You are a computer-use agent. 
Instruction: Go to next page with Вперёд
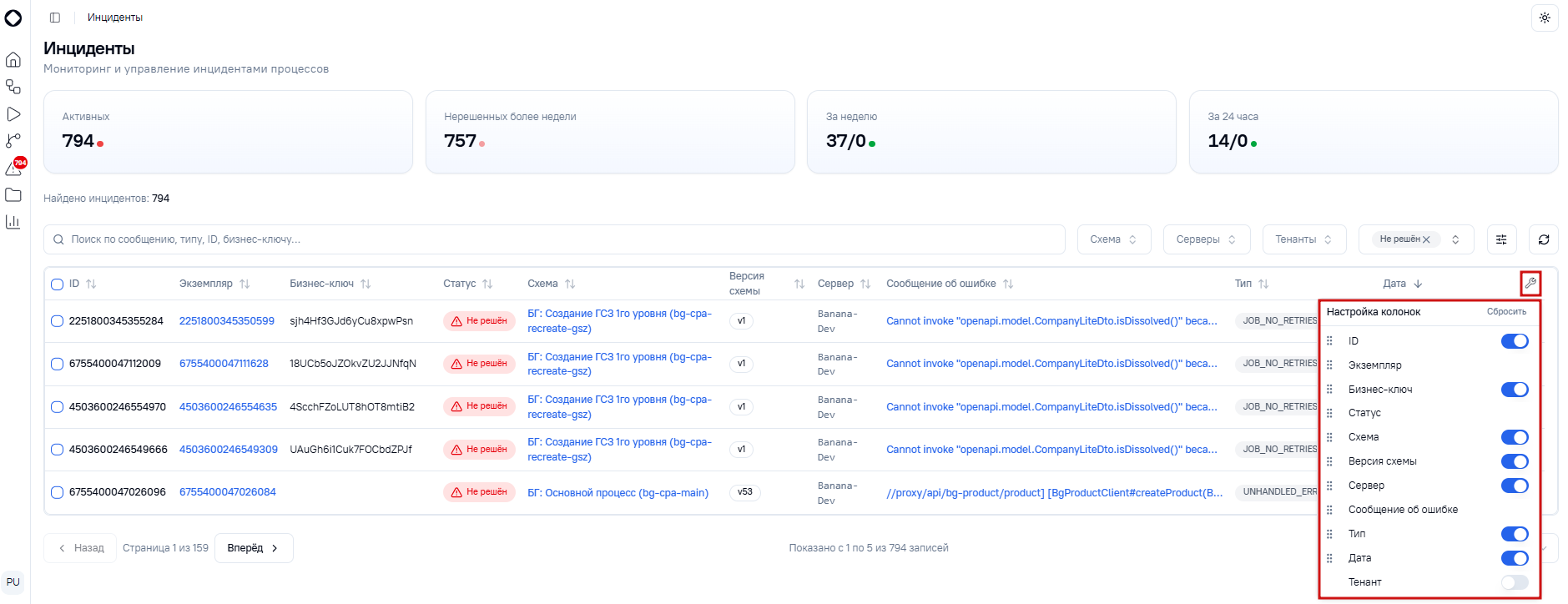(x=254, y=548)
